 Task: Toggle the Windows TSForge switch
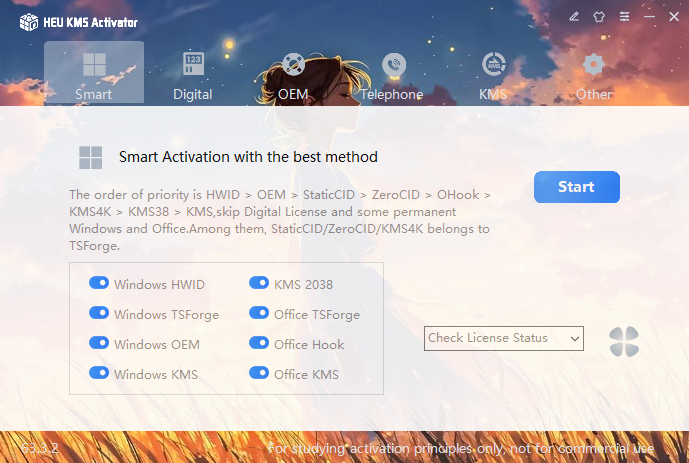99,313
